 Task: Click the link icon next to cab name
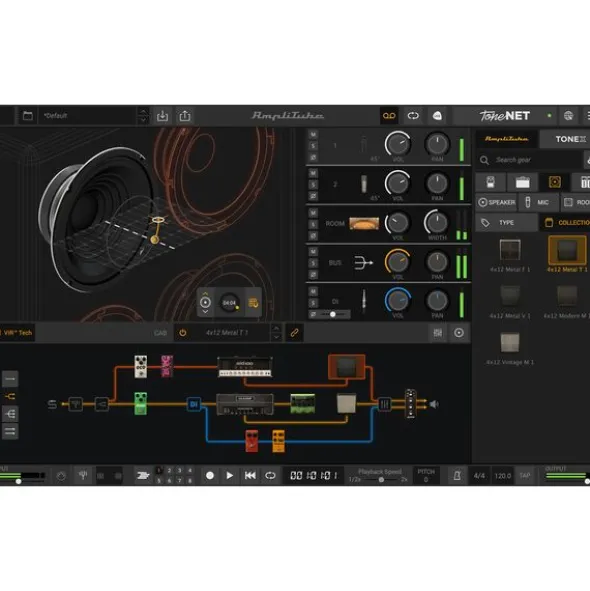(x=294, y=333)
